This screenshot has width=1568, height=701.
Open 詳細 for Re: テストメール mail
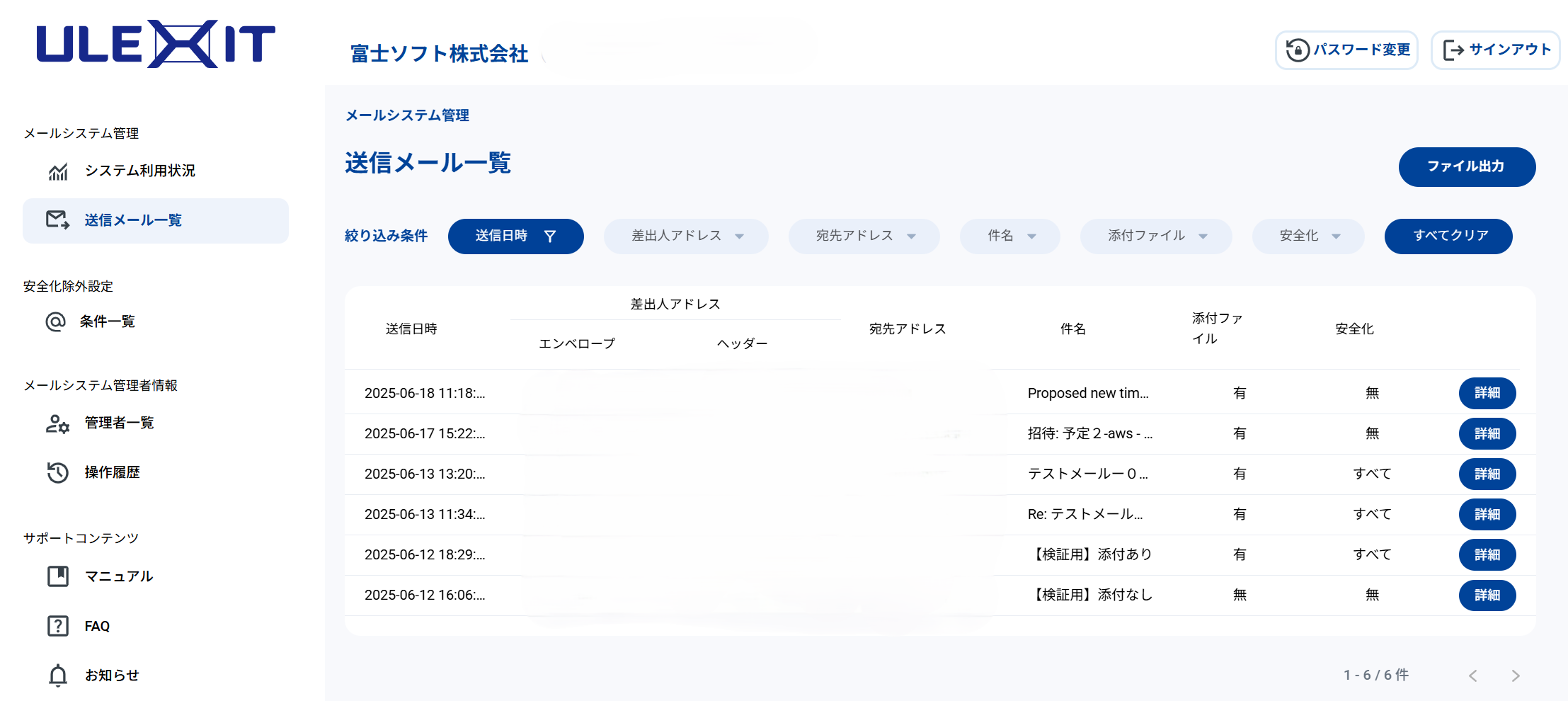pos(1487,514)
